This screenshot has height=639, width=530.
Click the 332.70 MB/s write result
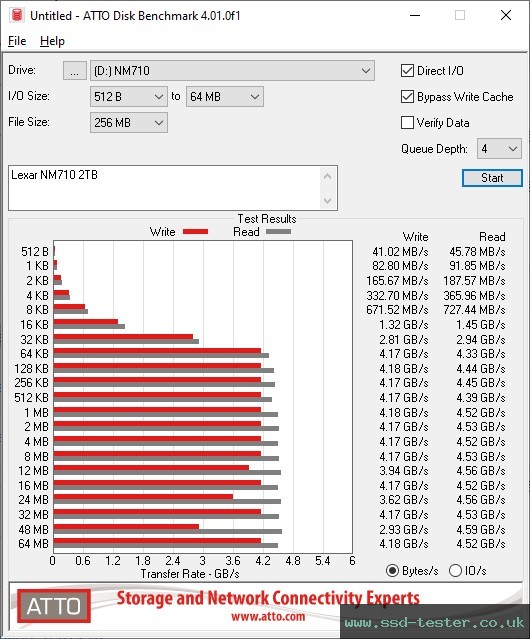(x=397, y=295)
